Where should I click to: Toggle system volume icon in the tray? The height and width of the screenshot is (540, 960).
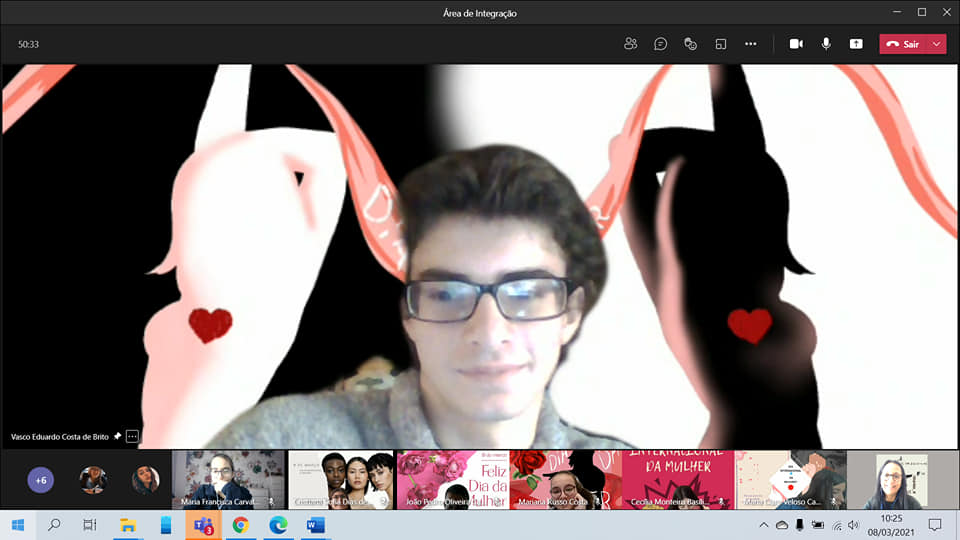click(x=853, y=525)
